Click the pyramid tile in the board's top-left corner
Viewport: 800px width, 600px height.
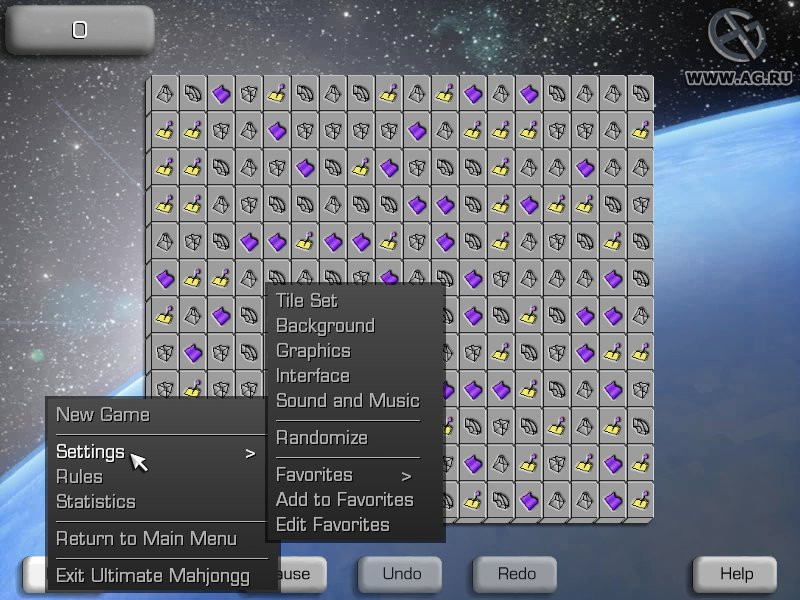pos(165,93)
